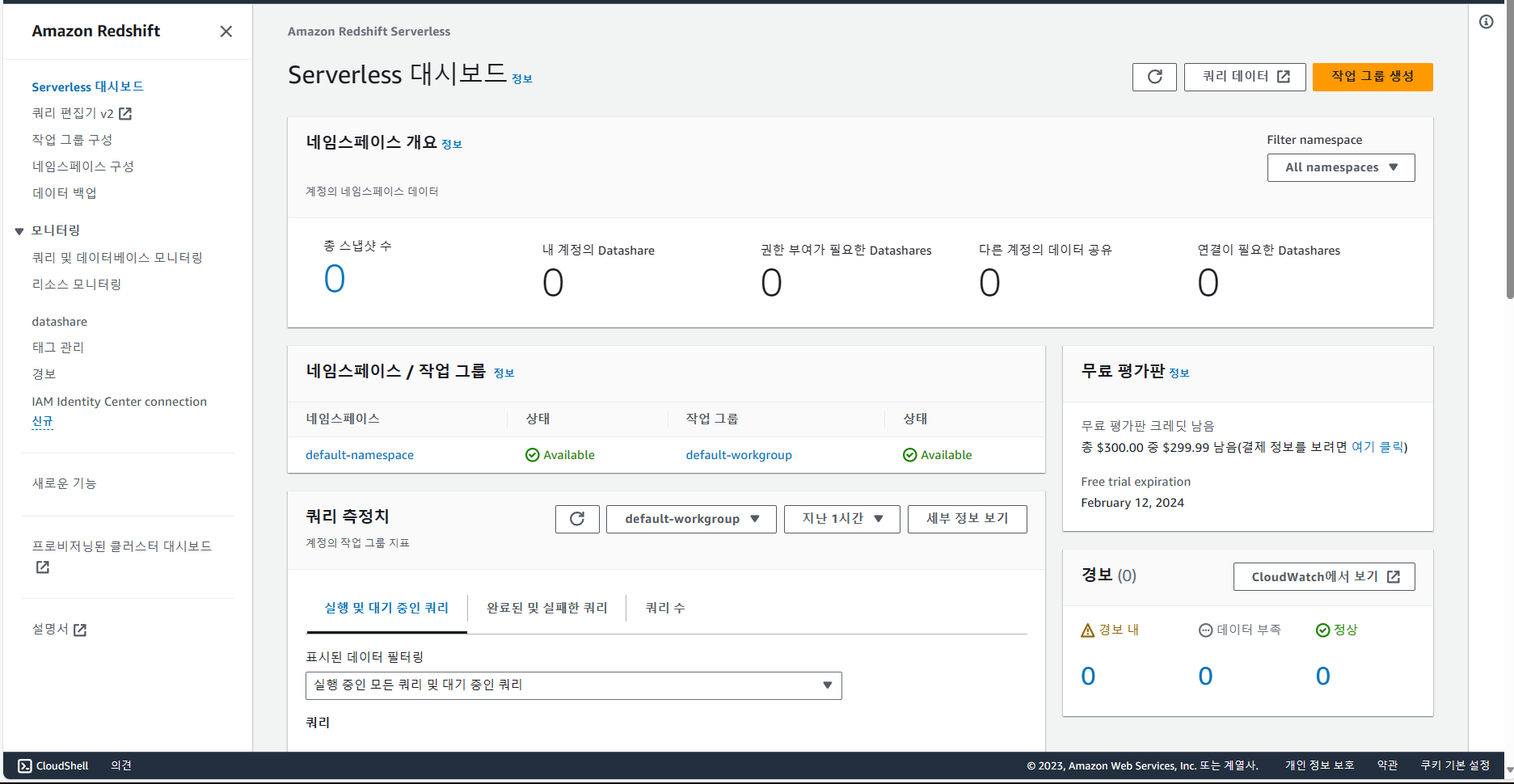Viewport: 1514px width, 784px height.
Task: Click the 데이터 부족 status icon
Action: tap(1205, 630)
